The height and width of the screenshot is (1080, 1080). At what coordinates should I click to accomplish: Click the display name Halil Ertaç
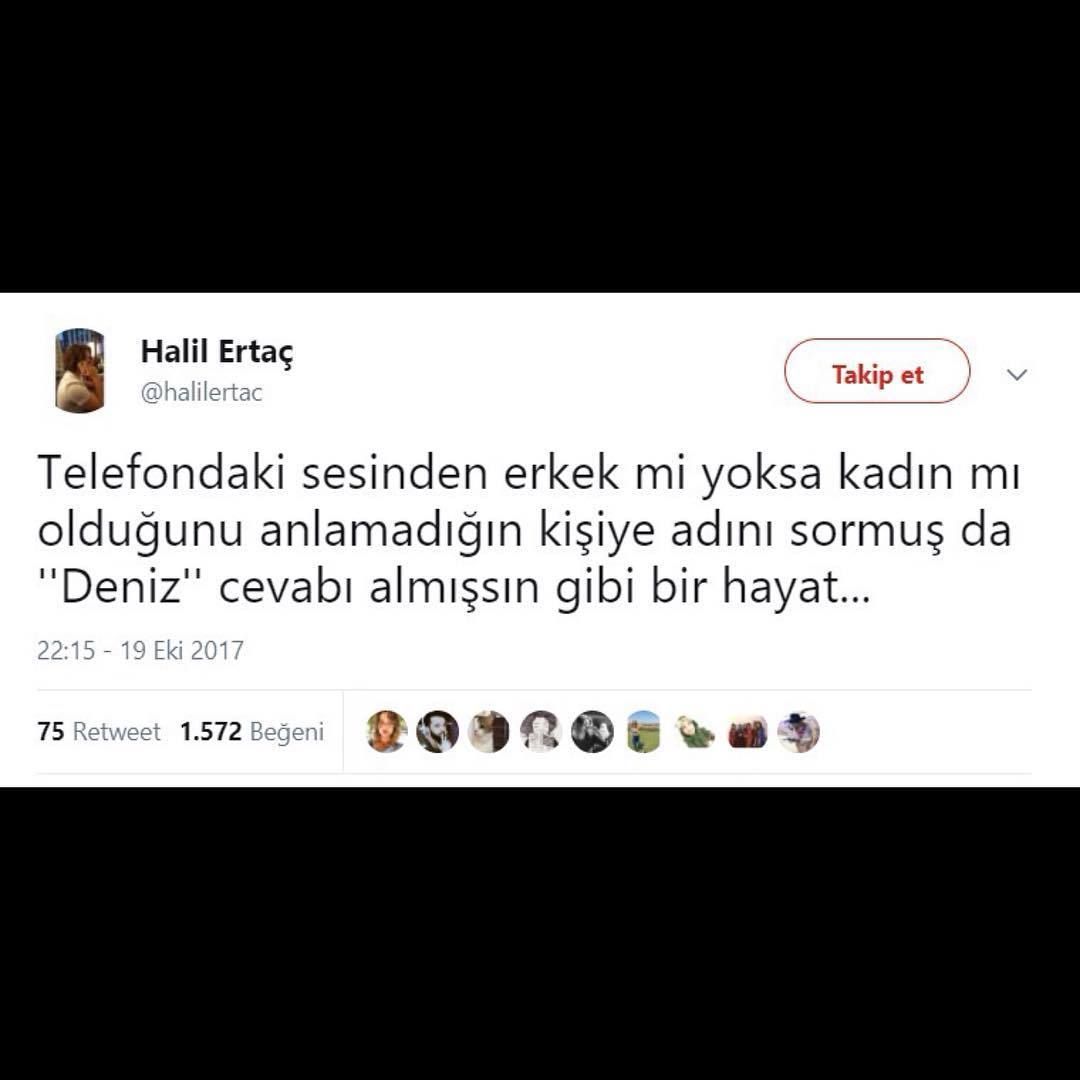tap(217, 352)
